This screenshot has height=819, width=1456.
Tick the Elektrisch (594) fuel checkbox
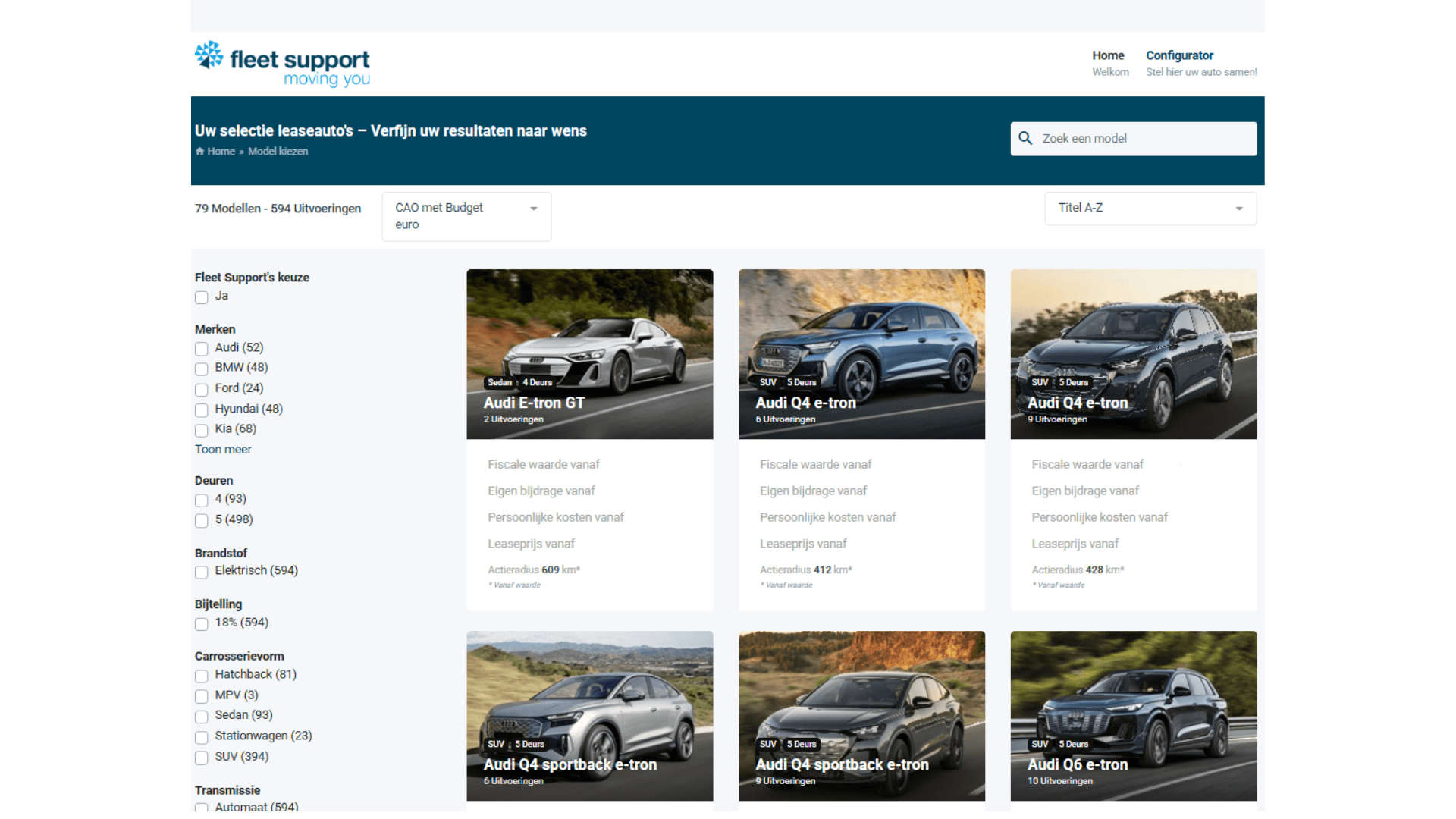(x=201, y=573)
